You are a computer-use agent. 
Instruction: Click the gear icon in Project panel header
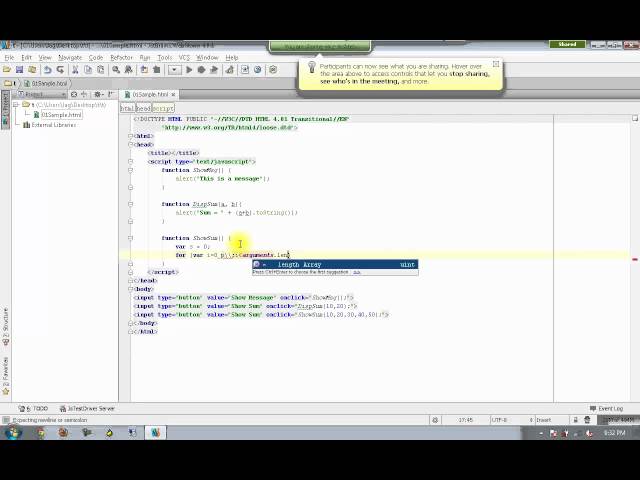pyautogui.click(x=98, y=94)
